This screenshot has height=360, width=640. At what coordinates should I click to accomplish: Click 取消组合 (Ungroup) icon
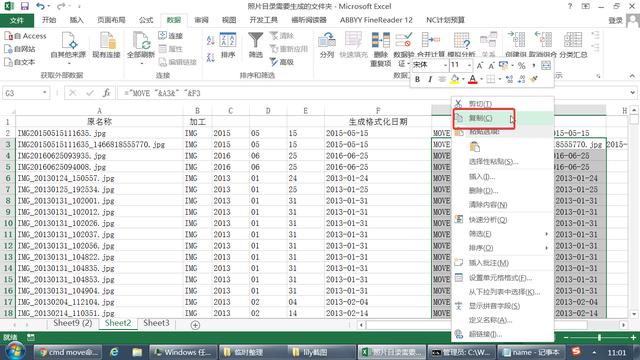[543, 45]
